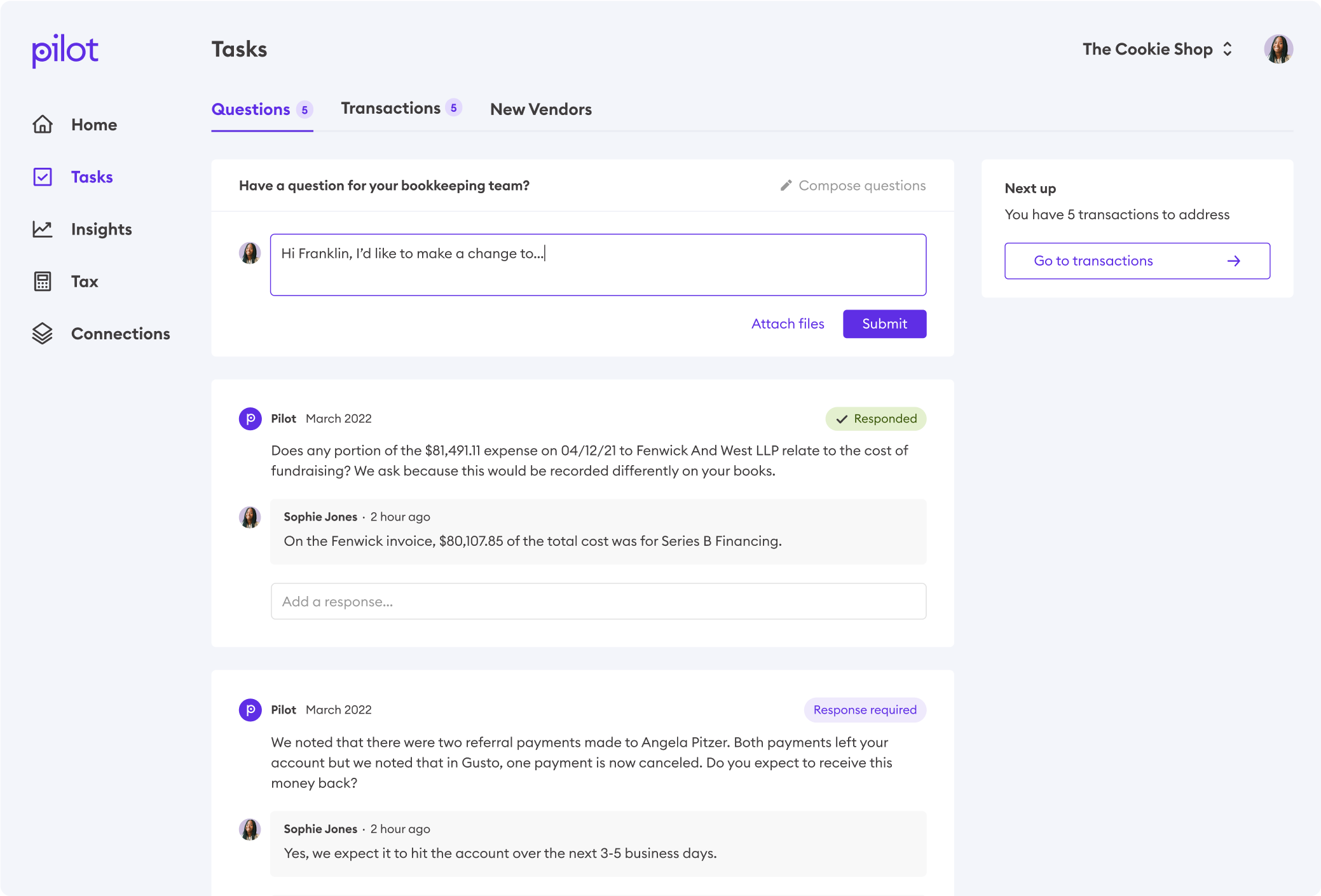1321x896 pixels.
Task: Open the Home icon in sidebar
Action: pyautogui.click(x=43, y=125)
